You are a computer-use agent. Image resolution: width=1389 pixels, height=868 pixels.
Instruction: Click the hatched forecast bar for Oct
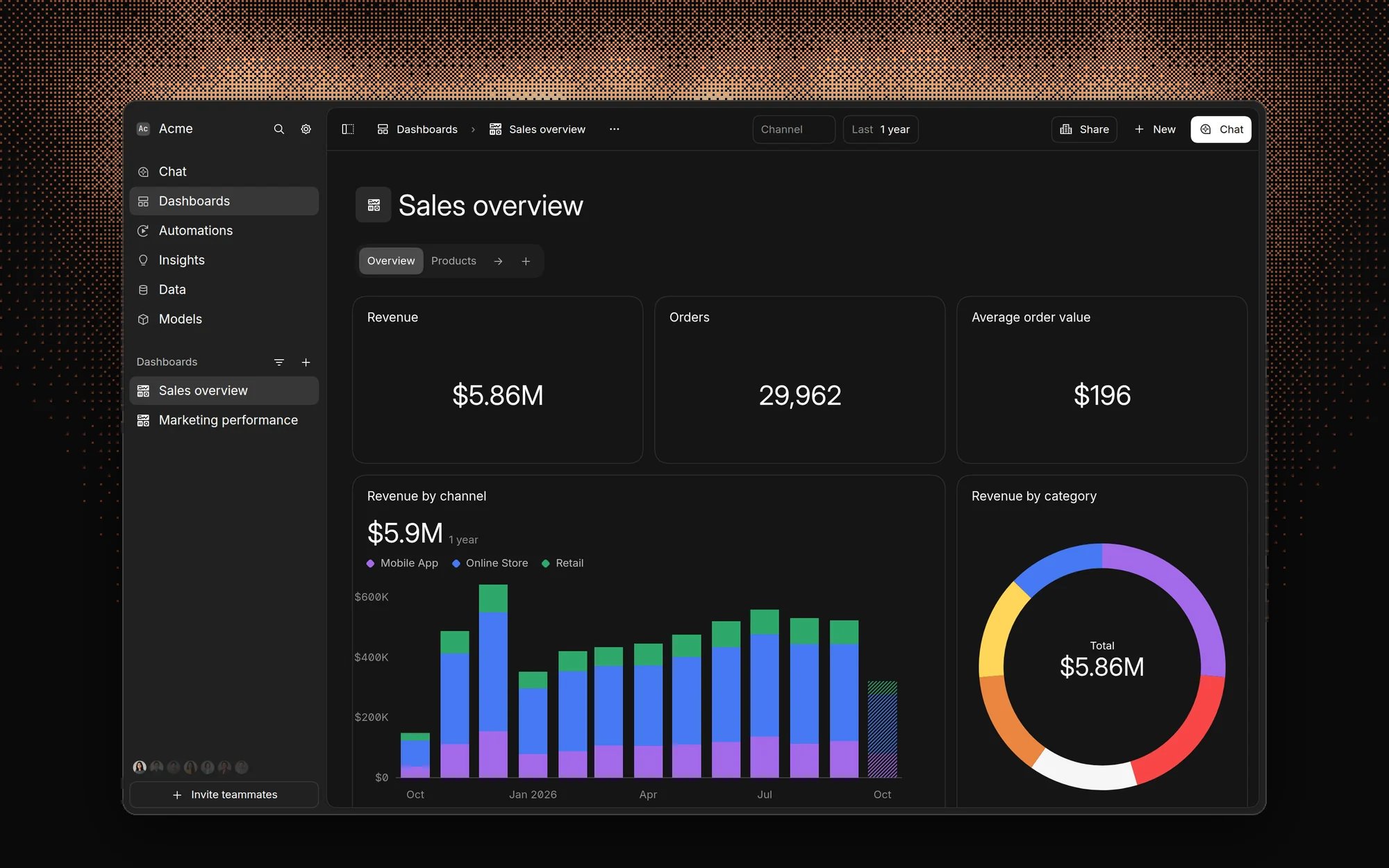coord(882,729)
